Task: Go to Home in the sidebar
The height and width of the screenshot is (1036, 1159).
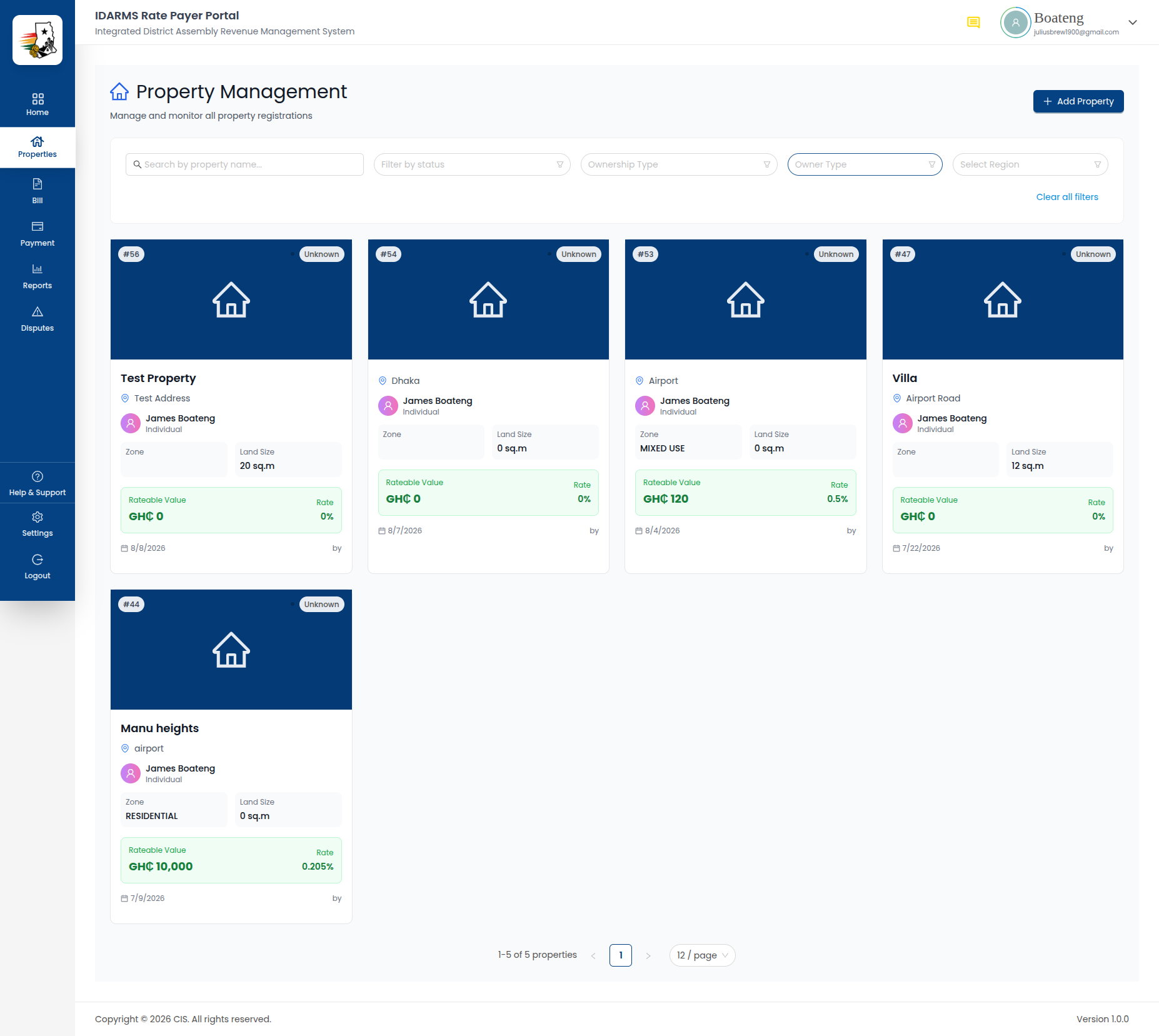Action: [x=38, y=105]
